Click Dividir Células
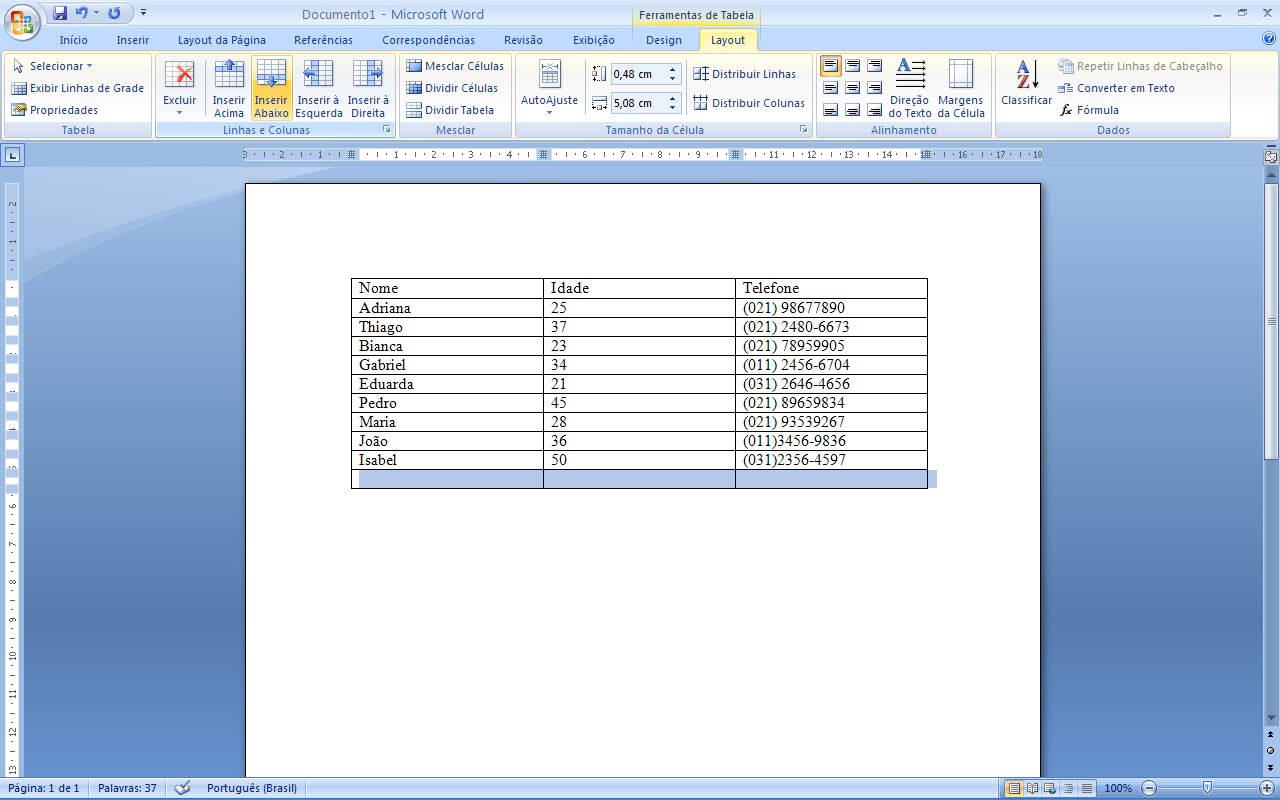Screen dimensions: 1280x800 (452, 88)
